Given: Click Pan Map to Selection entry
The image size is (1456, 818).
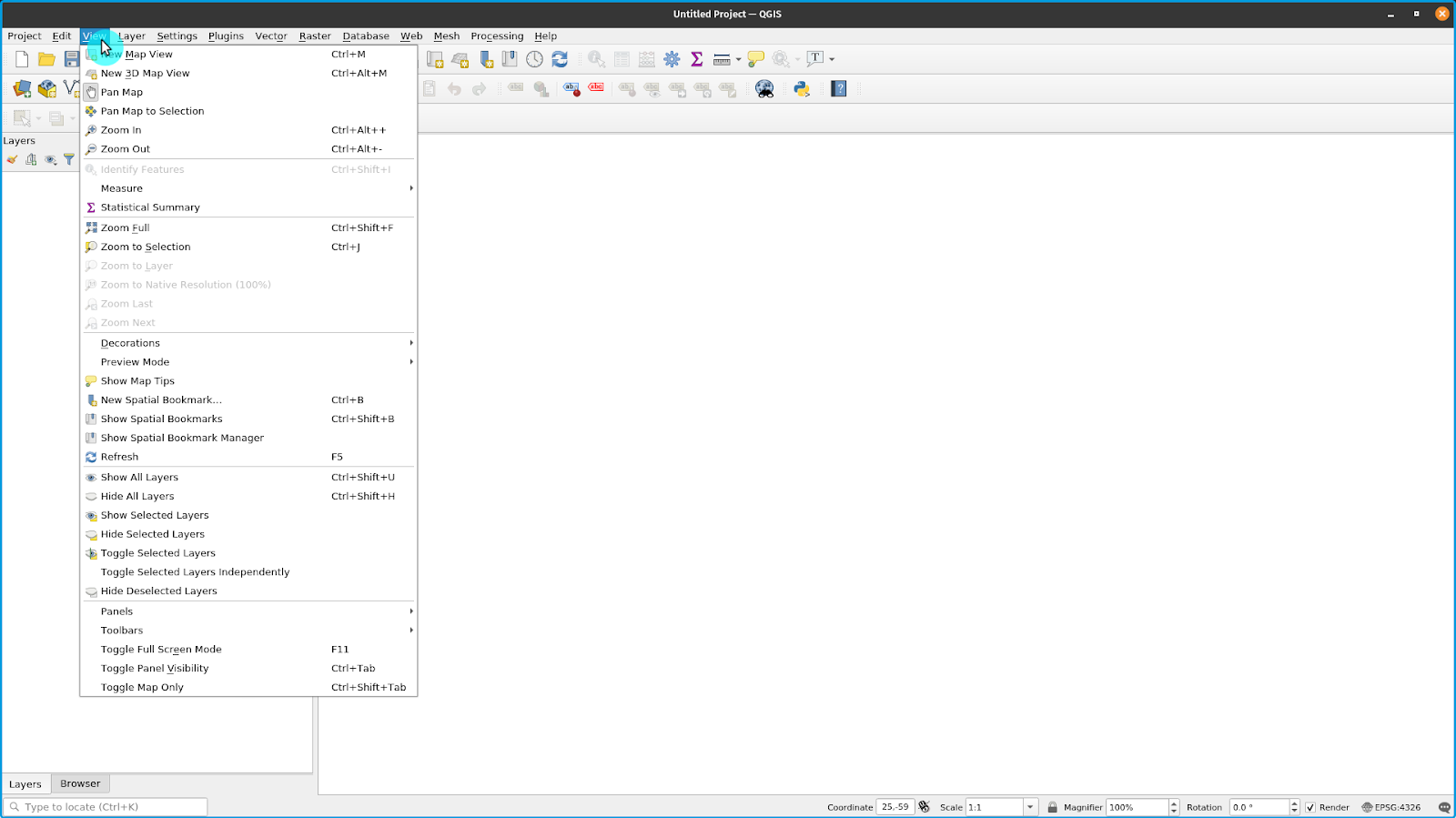Looking at the screenshot, I should tap(248, 111).
